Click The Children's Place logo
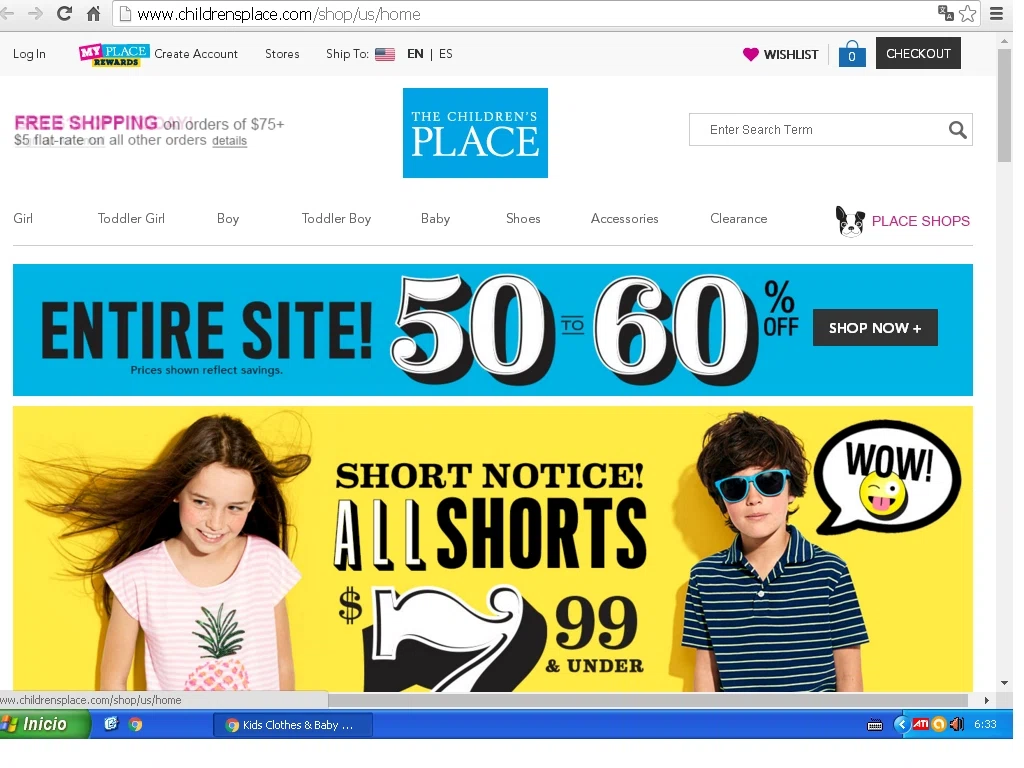Image resolution: width=1024 pixels, height=768 pixels. (475, 133)
